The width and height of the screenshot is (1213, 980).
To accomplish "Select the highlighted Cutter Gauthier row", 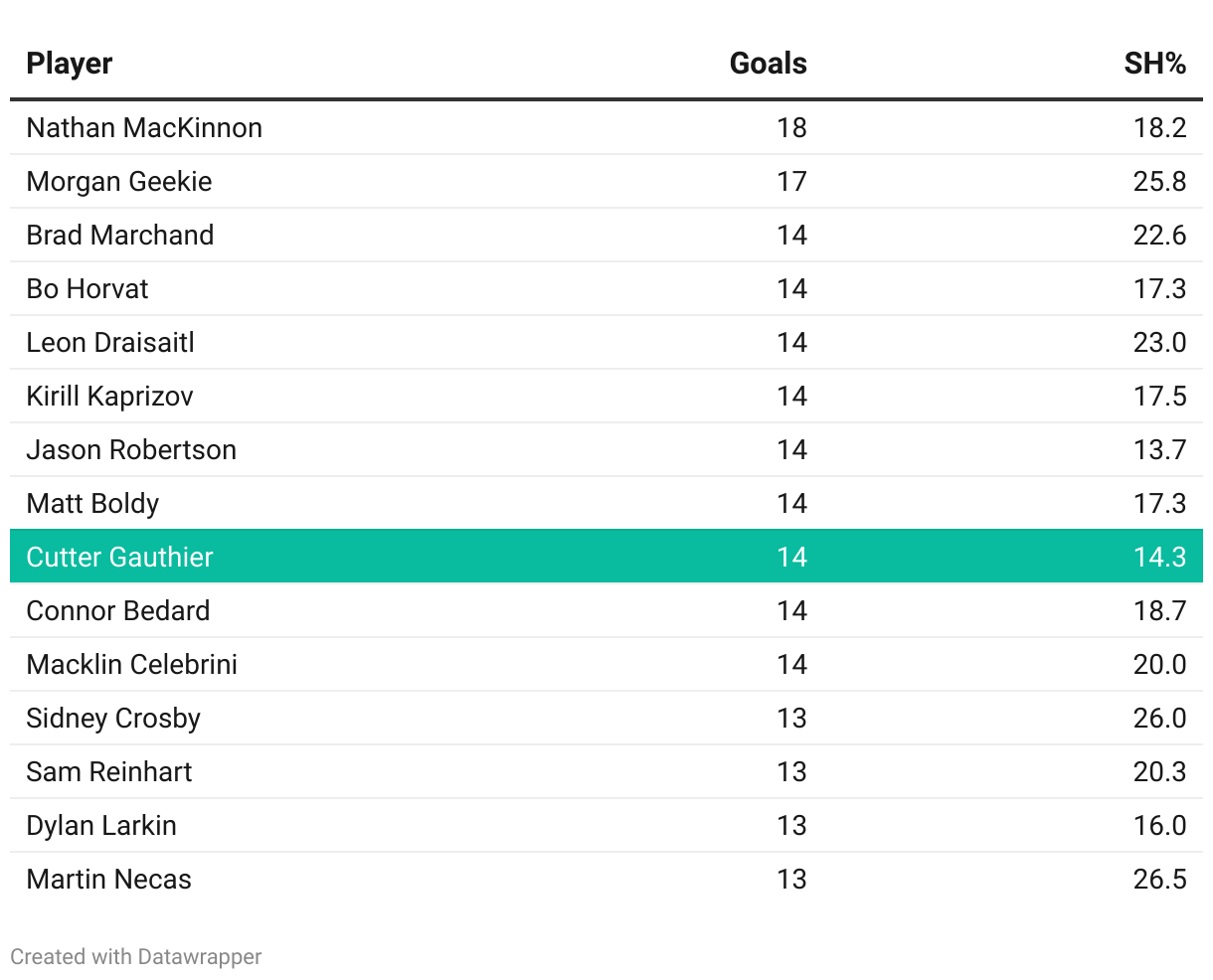I will 119,558.
